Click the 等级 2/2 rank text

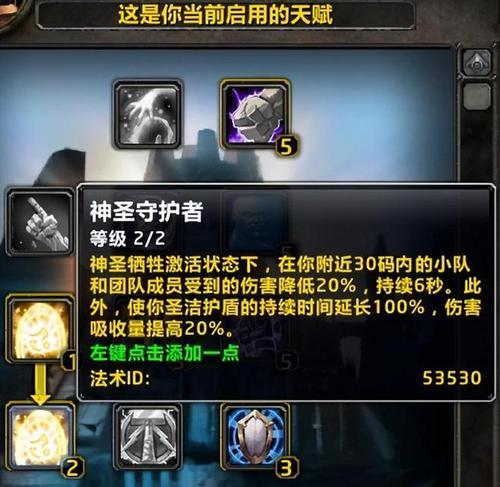click(128, 239)
